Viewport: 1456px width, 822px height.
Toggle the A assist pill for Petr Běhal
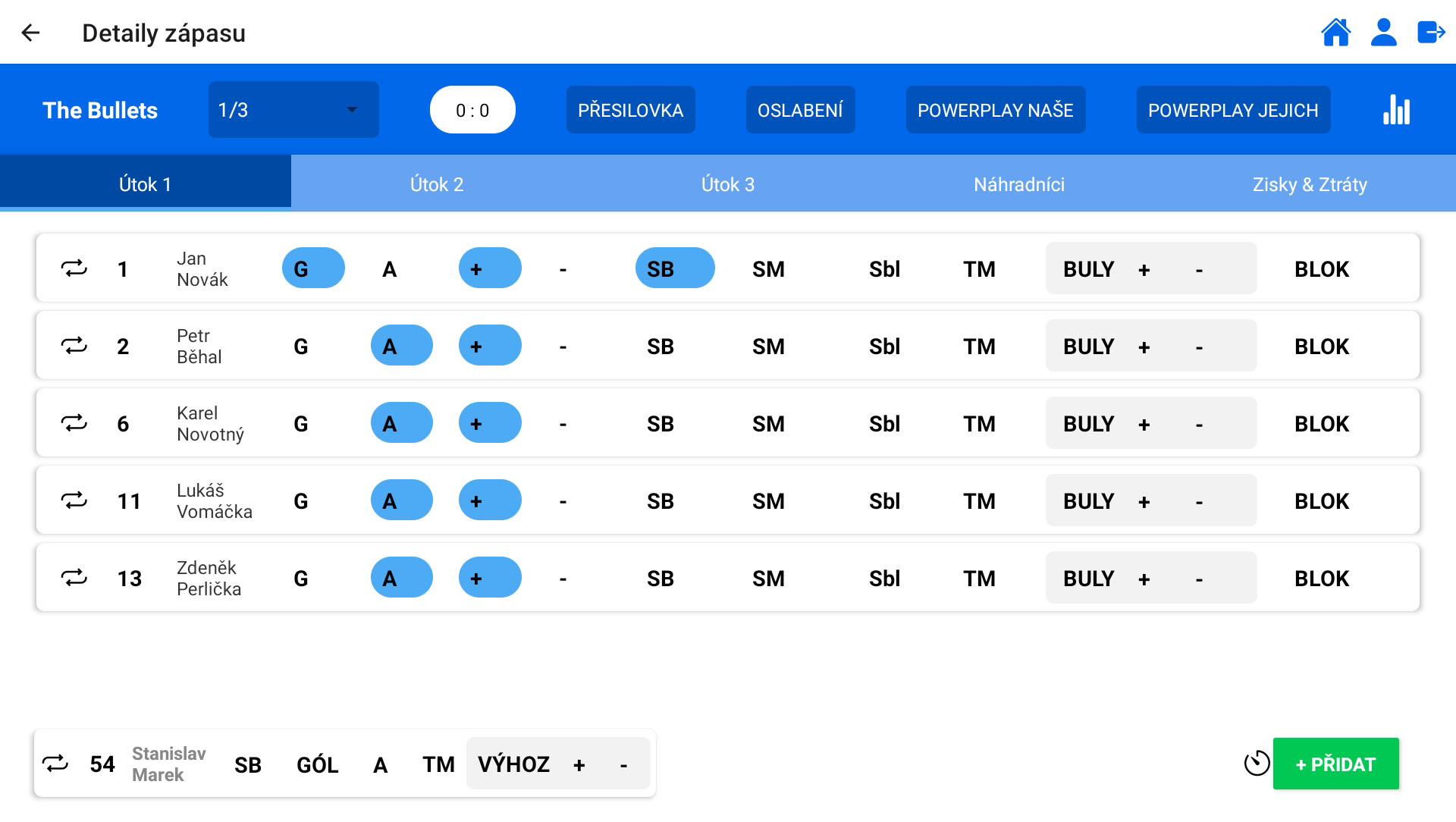[x=401, y=346]
